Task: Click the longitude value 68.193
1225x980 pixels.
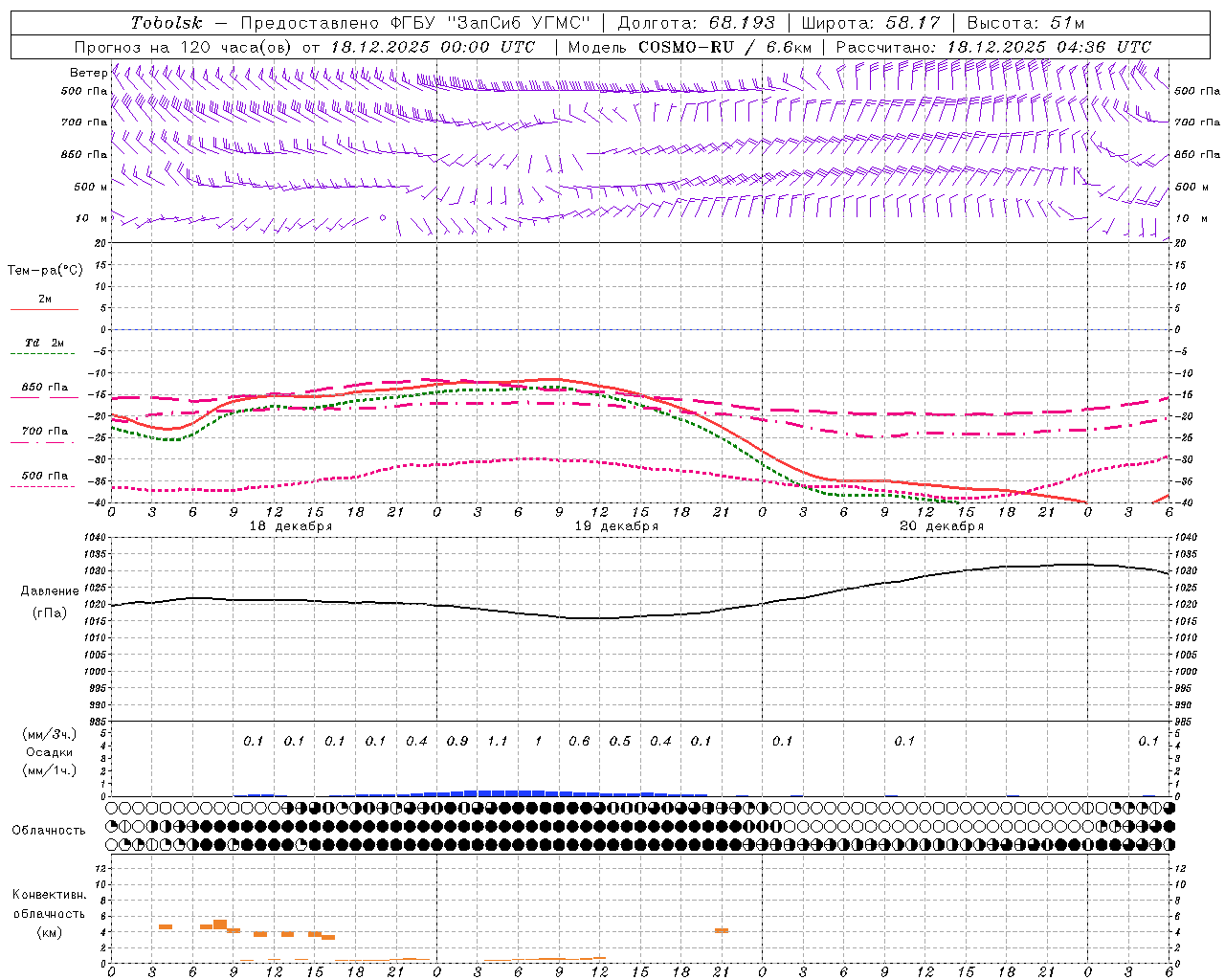Action: coord(742,23)
